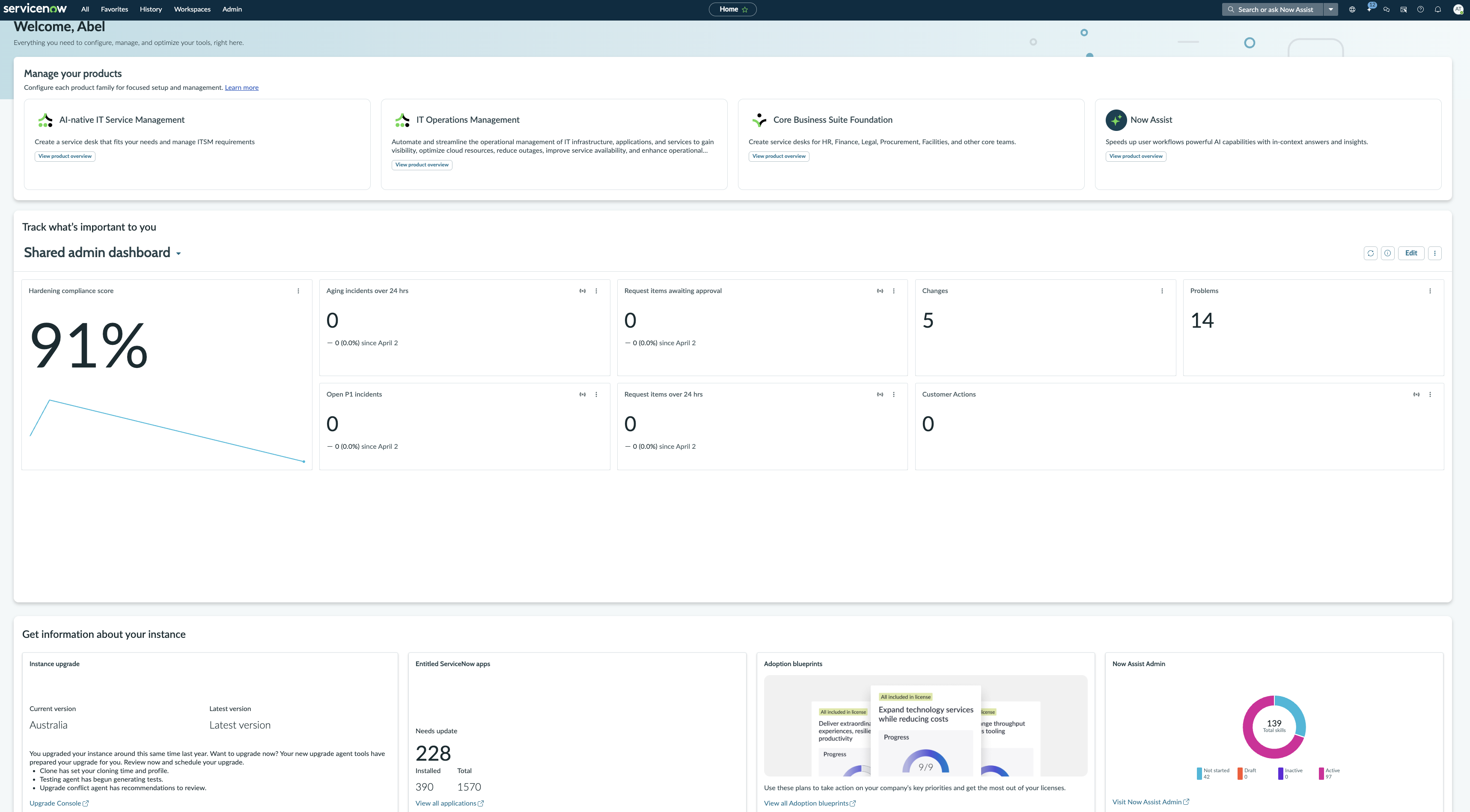
Task: View product overview for Core Business Suite Foundation
Action: click(778, 156)
